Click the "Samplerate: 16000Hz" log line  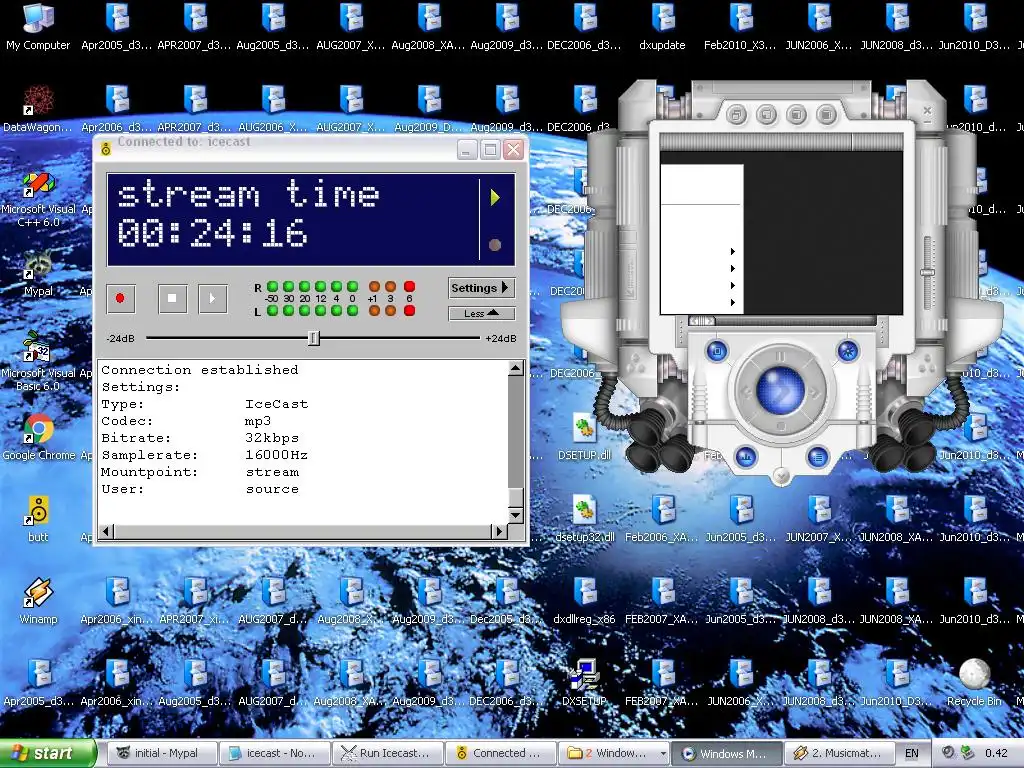pyautogui.click(x=204, y=455)
